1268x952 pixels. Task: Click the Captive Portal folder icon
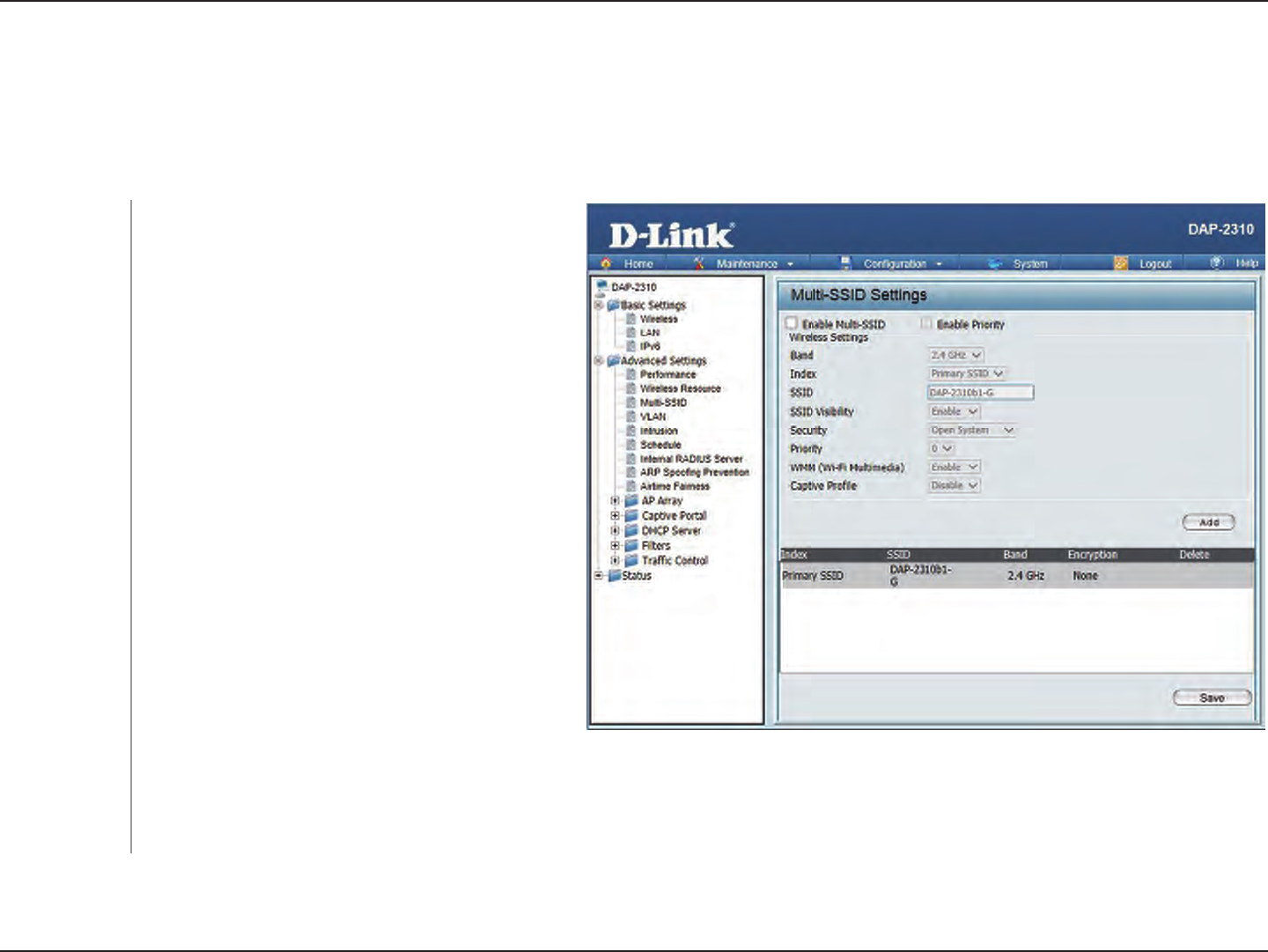point(631,515)
